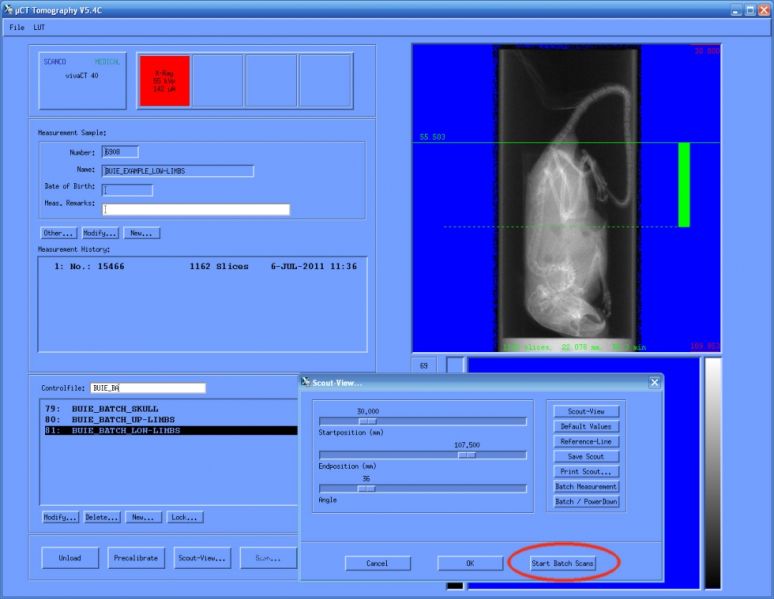This screenshot has width=774, height=599.
Task: Click Modify... button under Measurement Sample
Action: pos(100,233)
